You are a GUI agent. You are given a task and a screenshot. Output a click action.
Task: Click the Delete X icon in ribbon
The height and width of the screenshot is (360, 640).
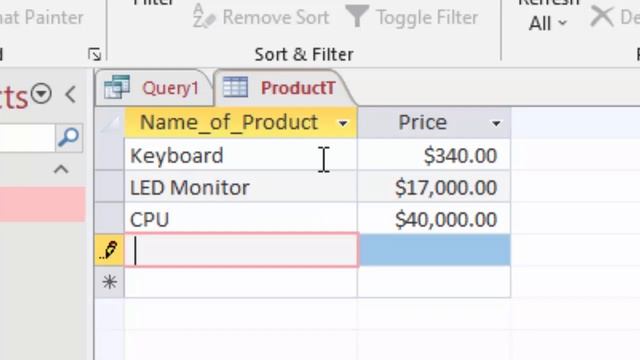click(602, 16)
